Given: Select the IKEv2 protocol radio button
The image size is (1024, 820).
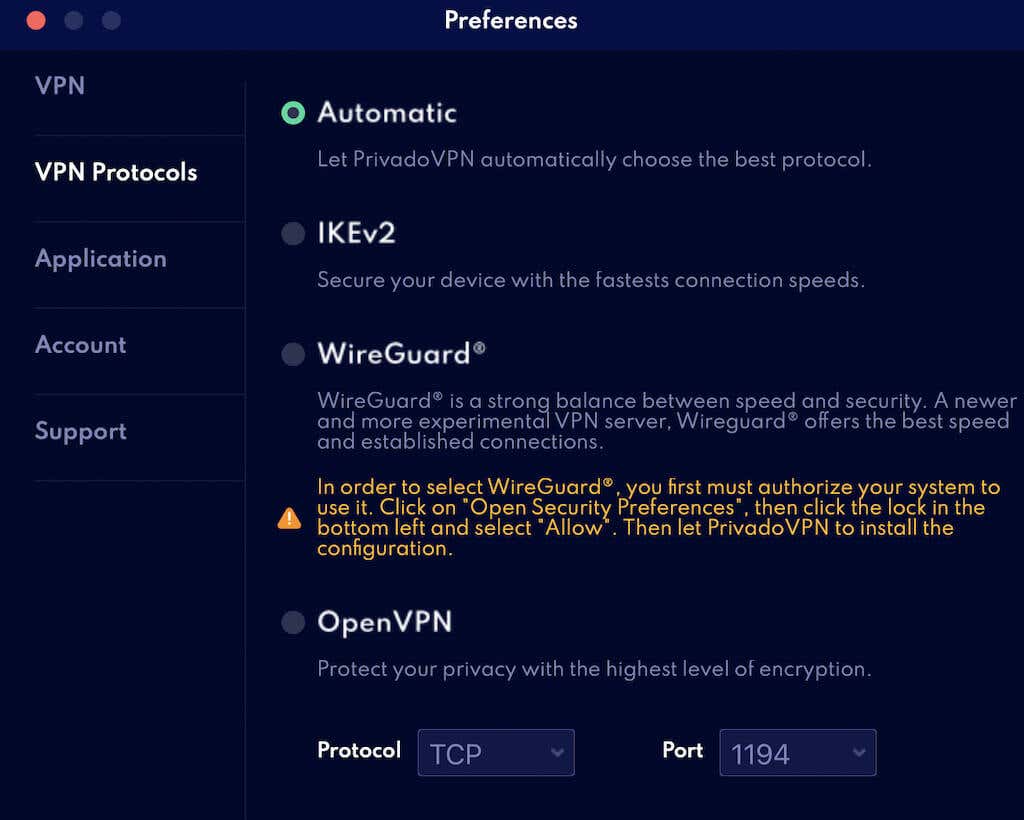Looking at the screenshot, I should 292,233.
